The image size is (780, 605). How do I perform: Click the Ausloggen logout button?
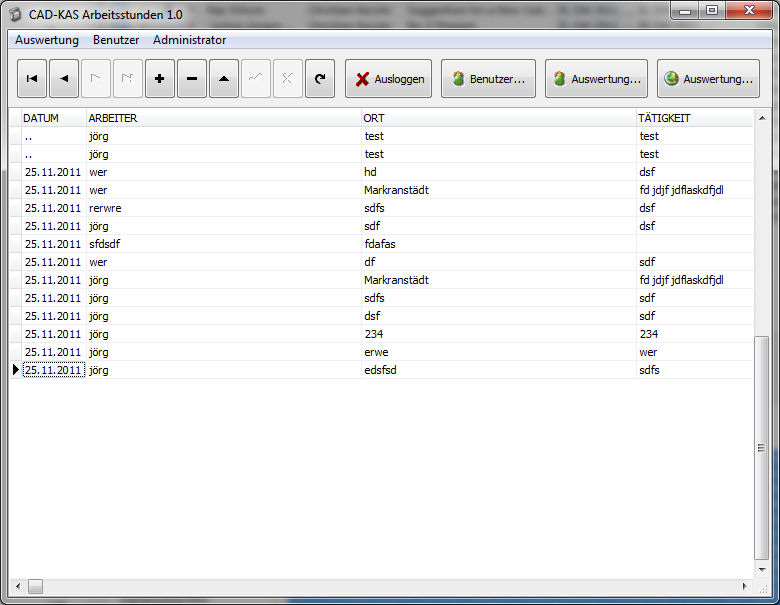389,79
